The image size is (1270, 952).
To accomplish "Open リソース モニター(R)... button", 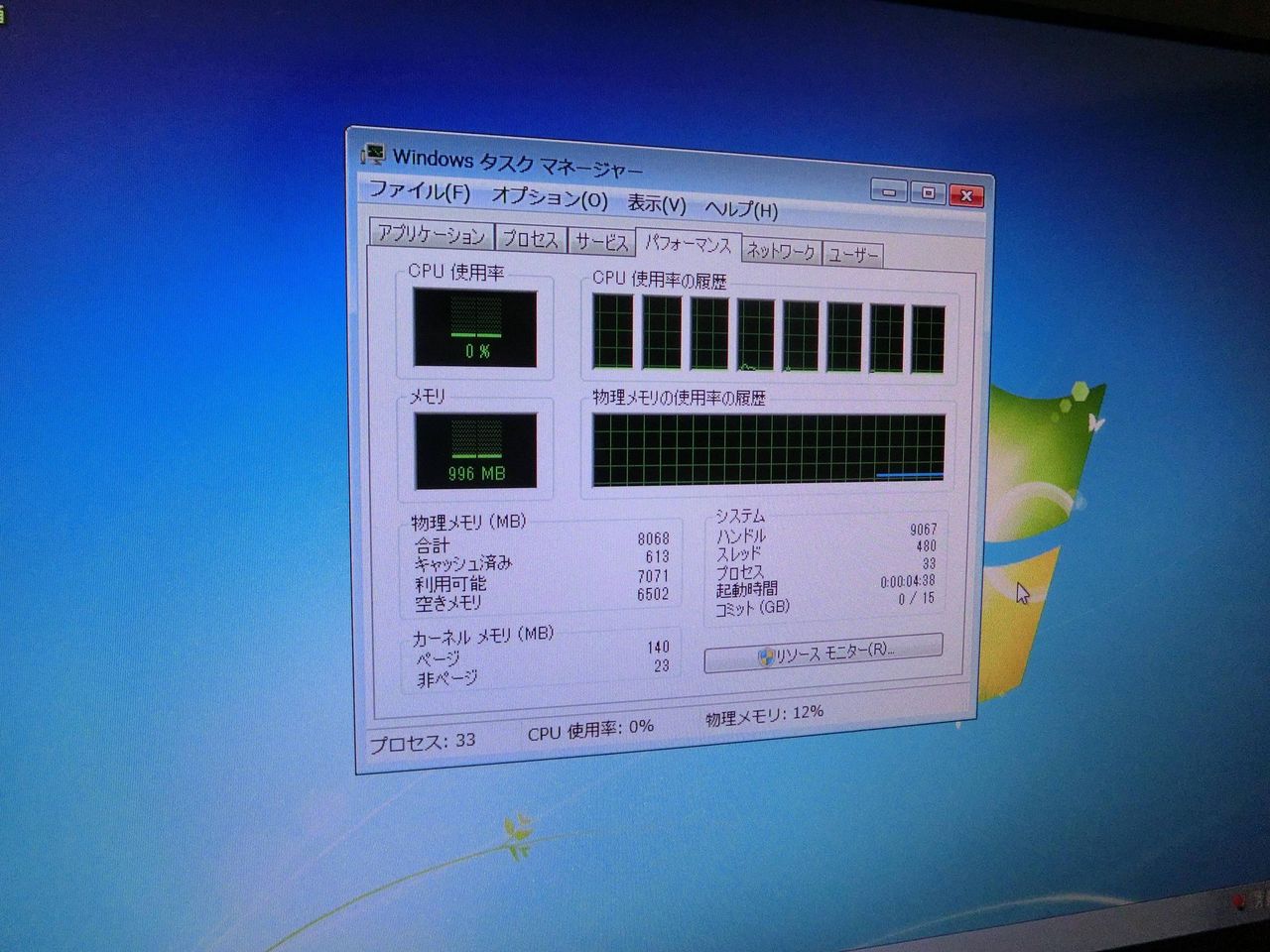I will [x=824, y=652].
